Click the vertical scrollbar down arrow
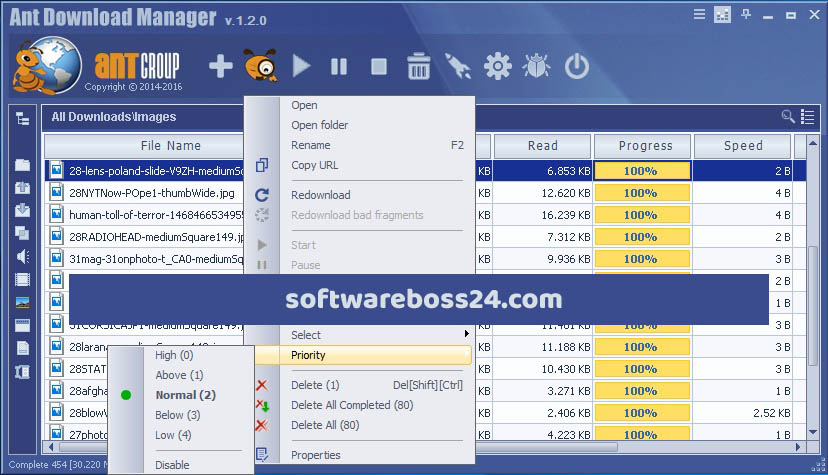828x475 pixels. (x=813, y=432)
